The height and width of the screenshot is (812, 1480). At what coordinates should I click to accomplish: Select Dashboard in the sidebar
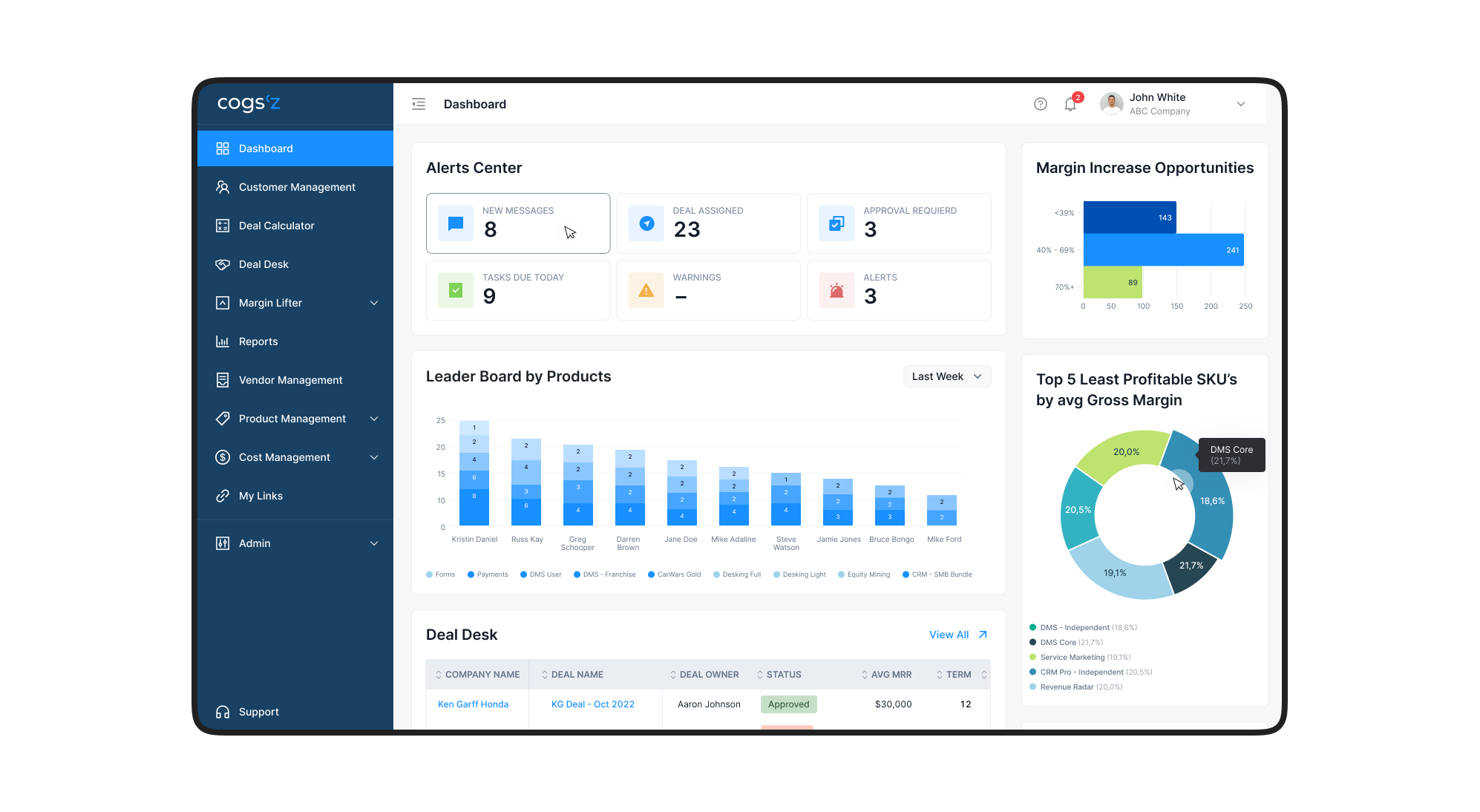265,148
